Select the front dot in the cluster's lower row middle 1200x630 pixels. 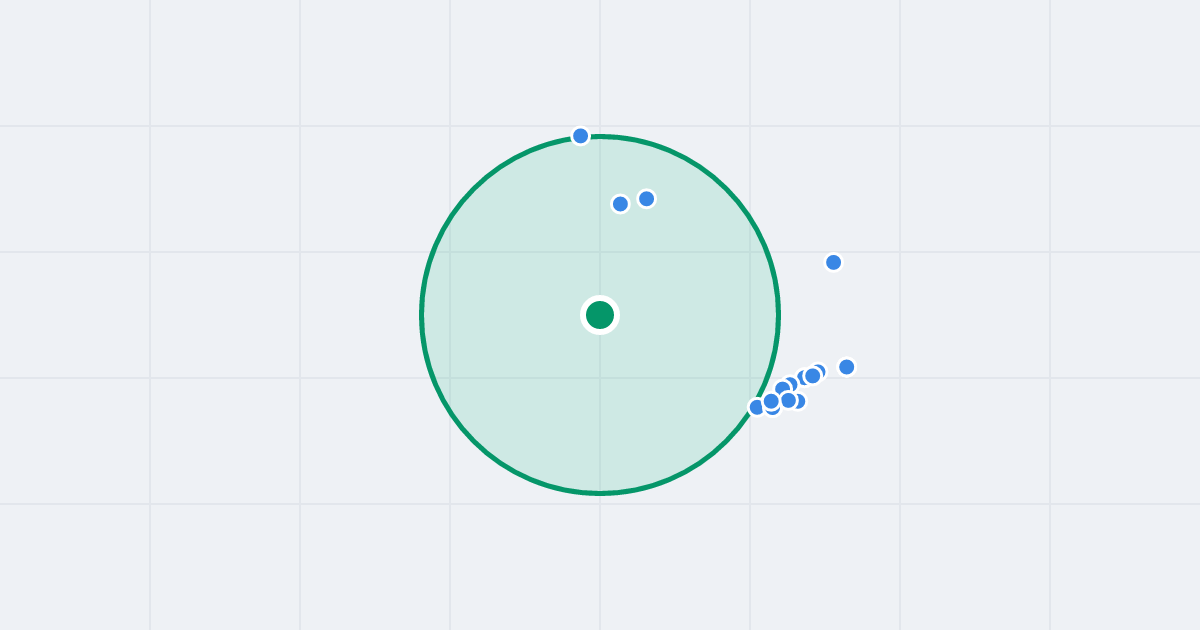click(x=788, y=400)
